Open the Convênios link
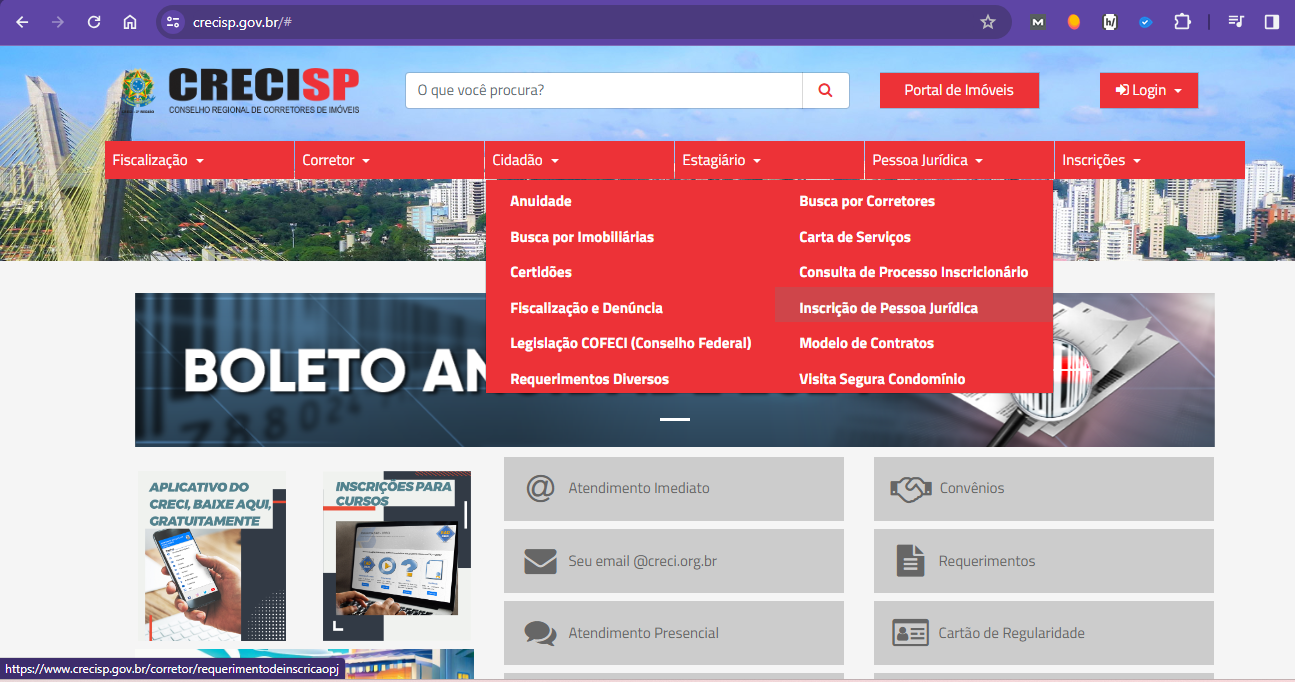The height and width of the screenshot is (682, 1295). (x=1044, y=489)
